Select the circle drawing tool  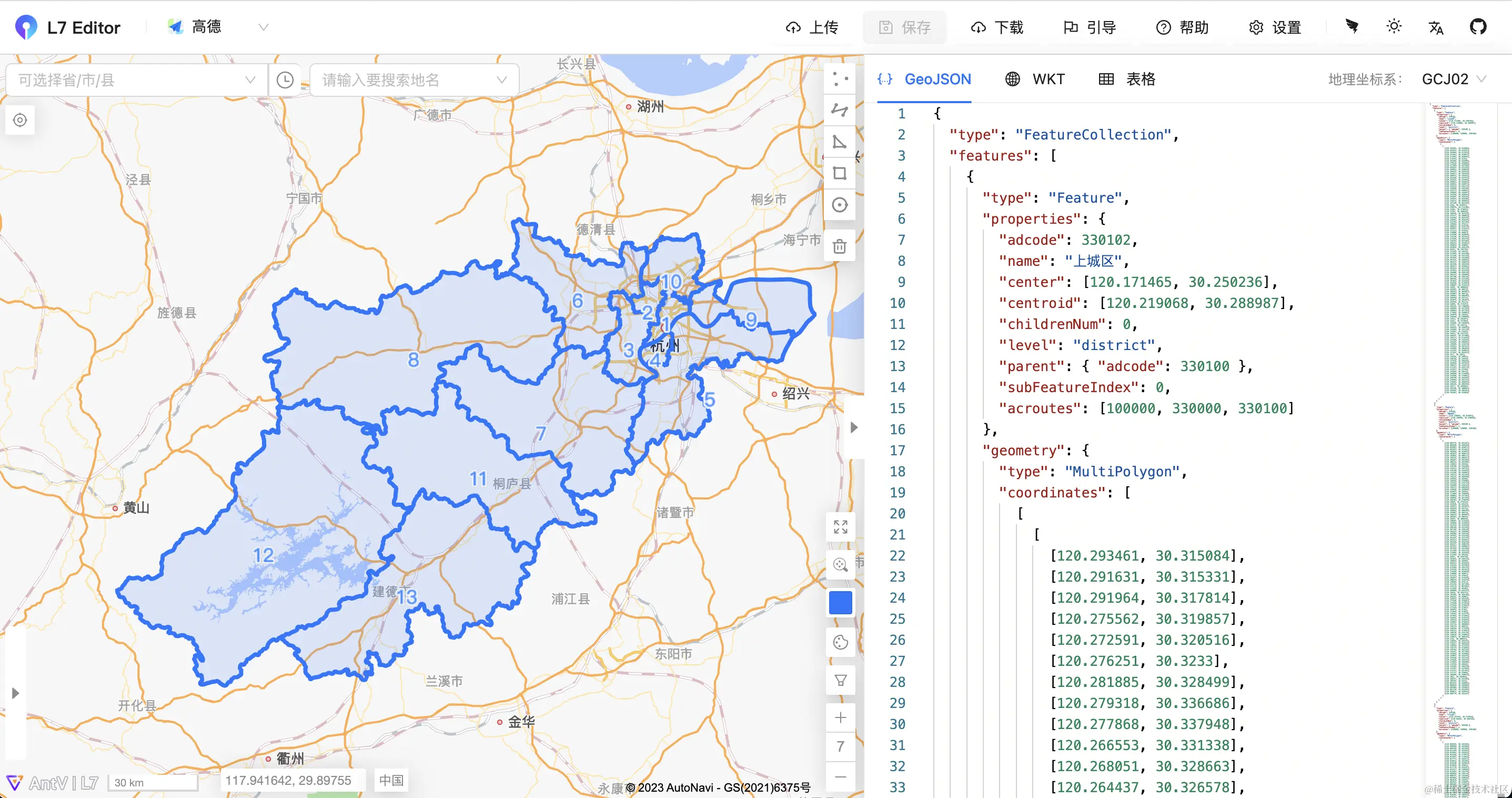tap(840, 205)
